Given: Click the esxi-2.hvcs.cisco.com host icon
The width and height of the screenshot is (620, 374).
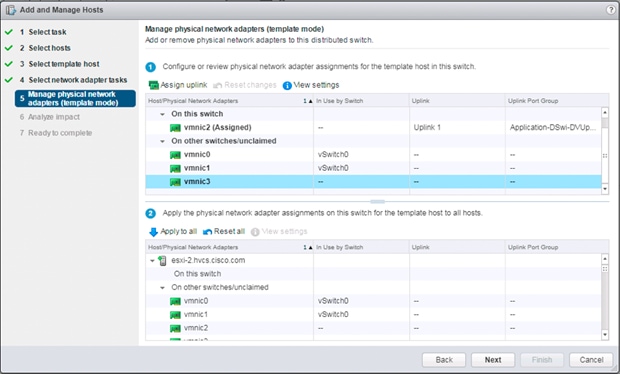Looking at the screenshot, I should (162, 261).
